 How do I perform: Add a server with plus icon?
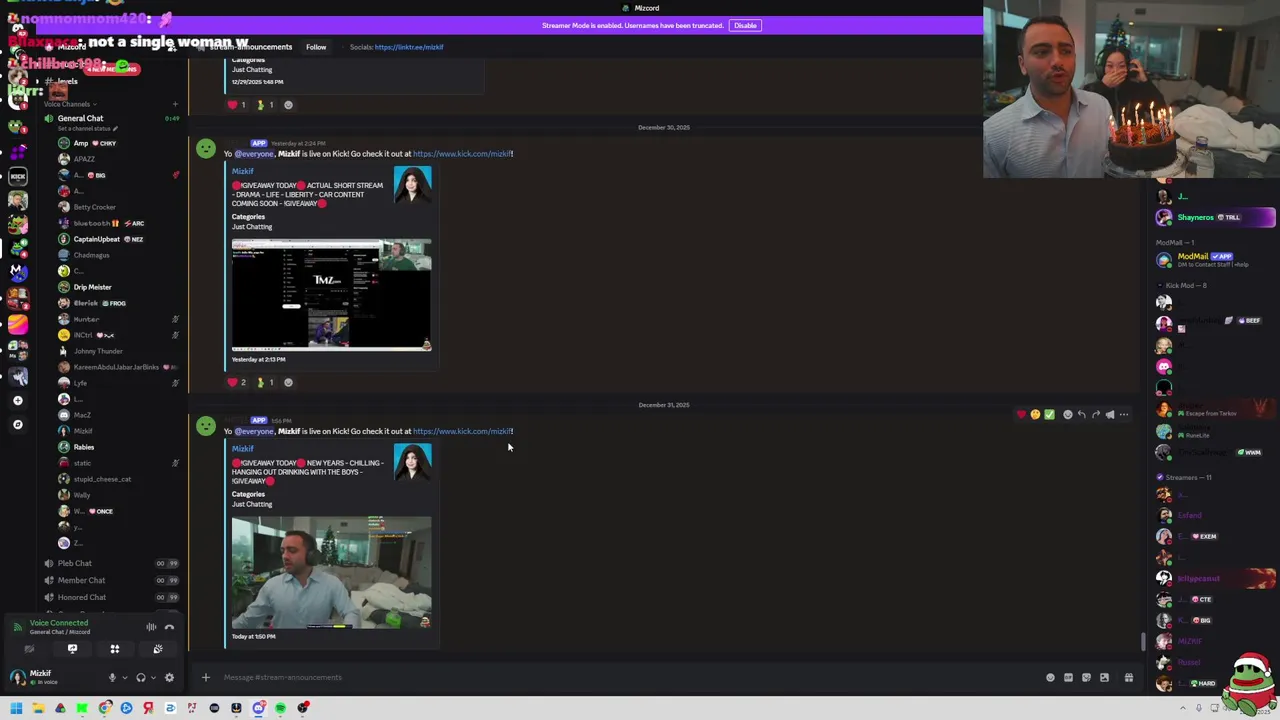(x=17, y=400)
